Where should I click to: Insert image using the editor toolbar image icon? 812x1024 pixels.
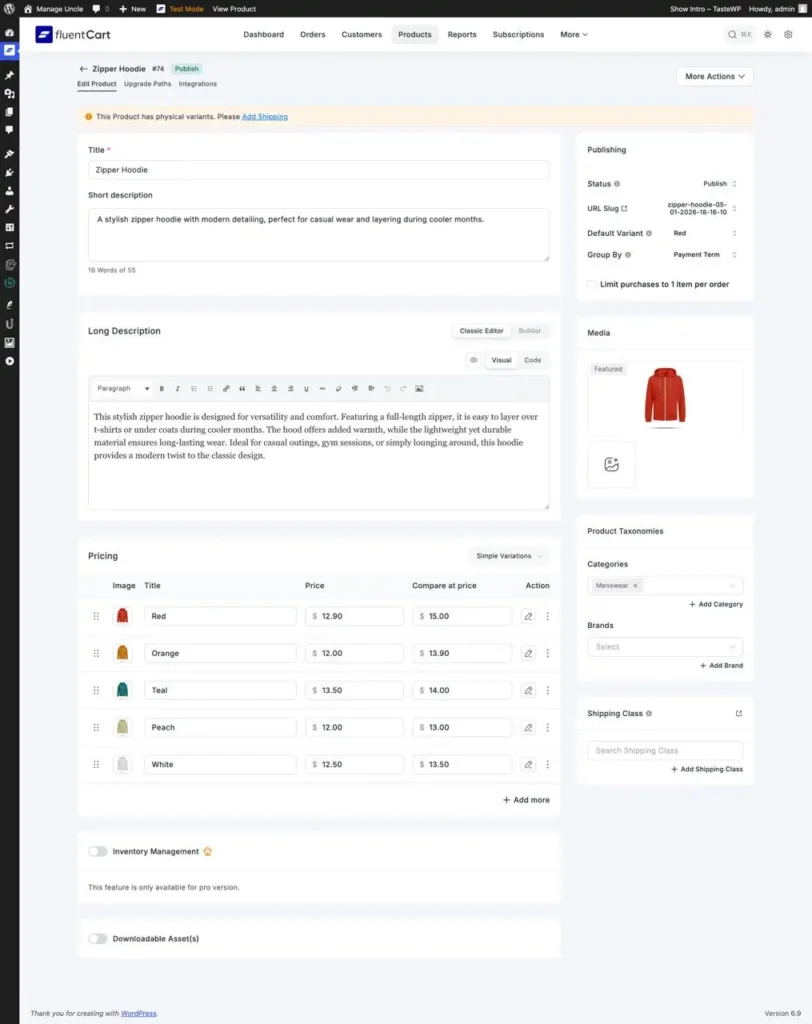pyautogui.click(x=419, y=388)
